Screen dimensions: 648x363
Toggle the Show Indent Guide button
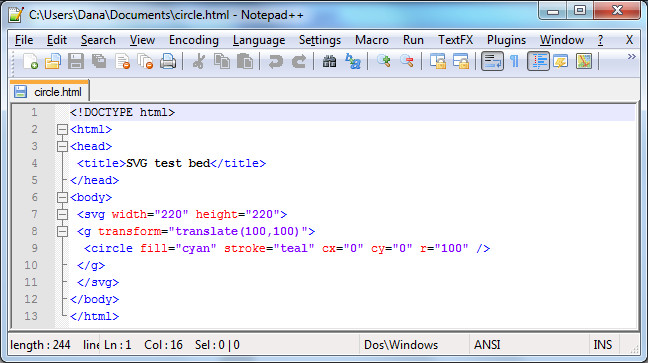point(538,62)
